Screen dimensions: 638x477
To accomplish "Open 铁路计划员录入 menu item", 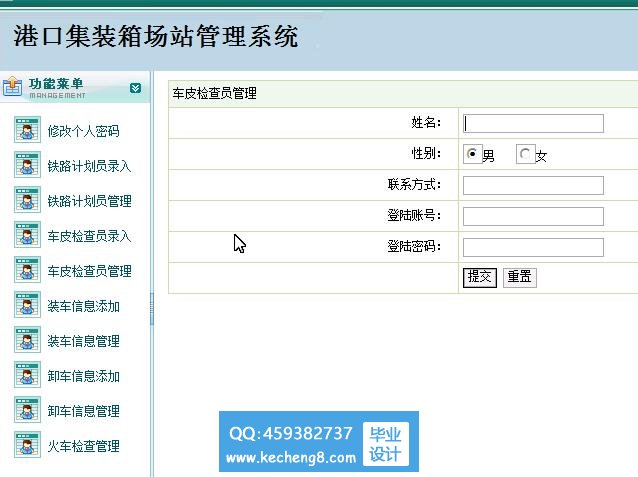I will click(90, 166).
